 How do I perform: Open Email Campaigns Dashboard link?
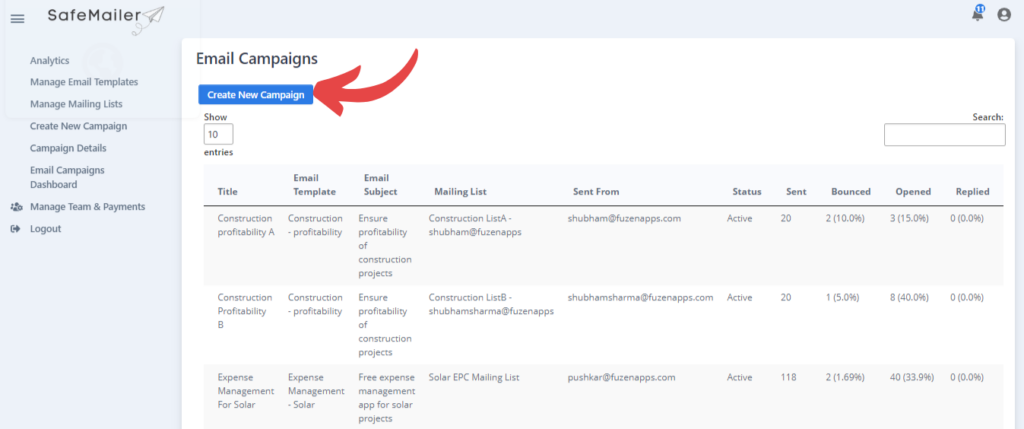click(x=67, y=177)
